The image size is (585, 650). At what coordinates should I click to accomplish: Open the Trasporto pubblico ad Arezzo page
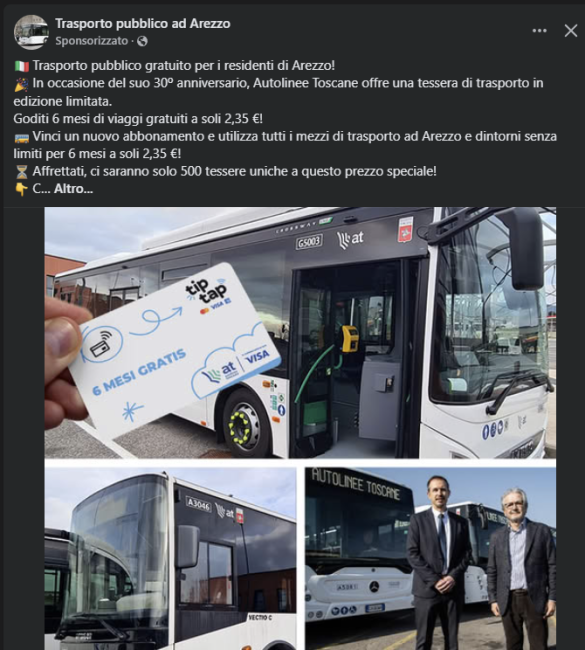(x=143, y=24)
